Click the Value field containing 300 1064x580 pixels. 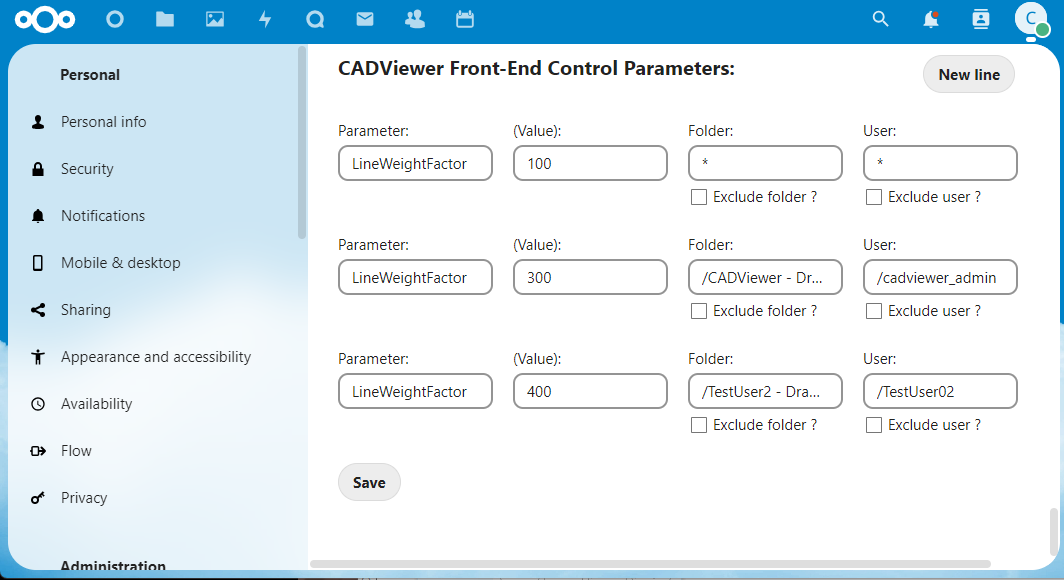590,277
